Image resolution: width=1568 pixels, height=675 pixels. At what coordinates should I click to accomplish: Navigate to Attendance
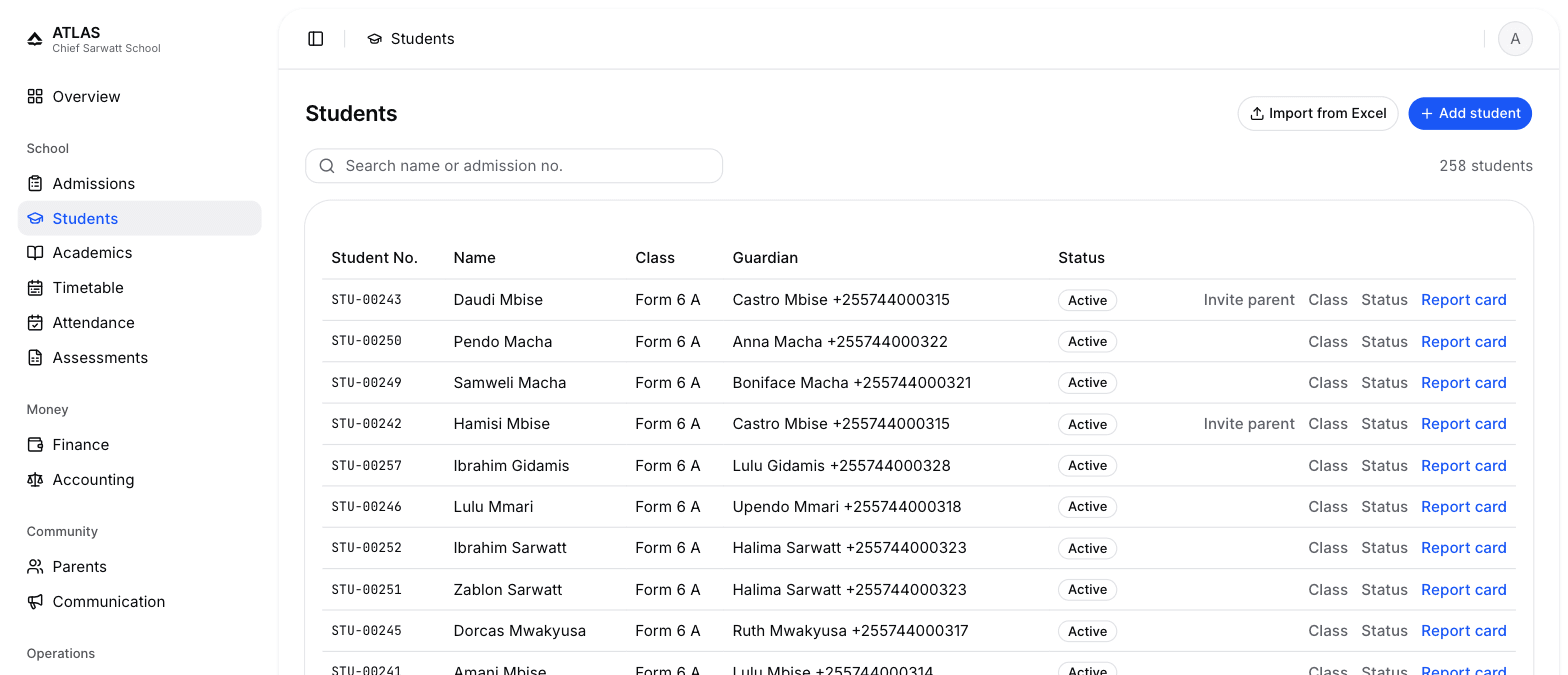(x=140, y=323)
